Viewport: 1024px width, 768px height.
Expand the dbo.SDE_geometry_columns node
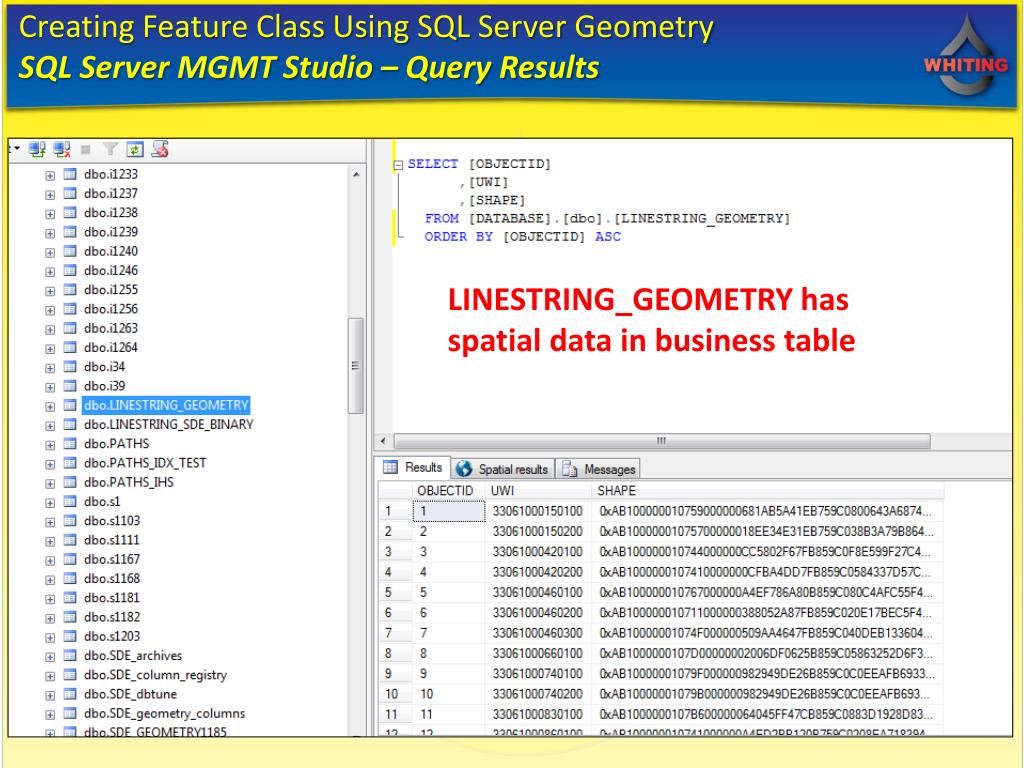50,715
